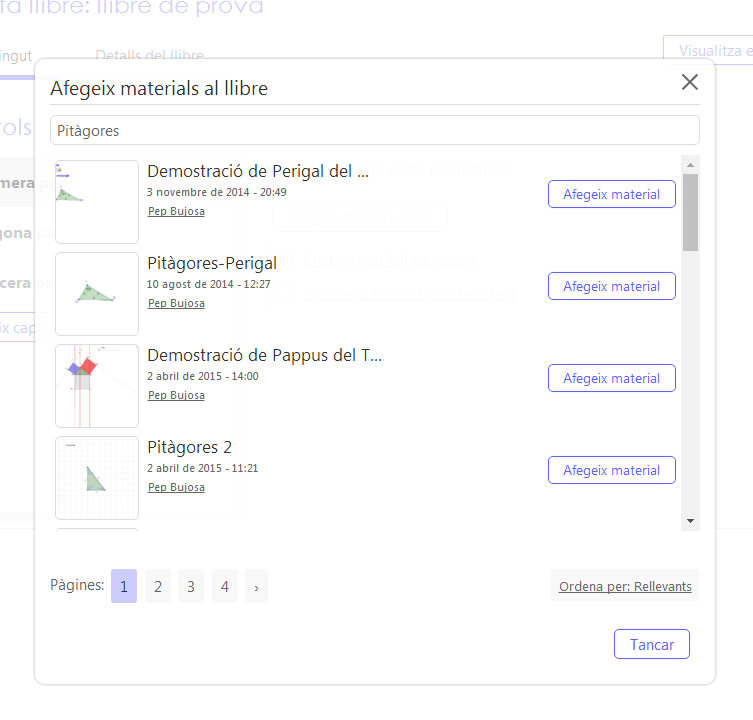Select the Pitàgores-Perigal title
The height and width of the screenshot is (720, 753).
212,263
